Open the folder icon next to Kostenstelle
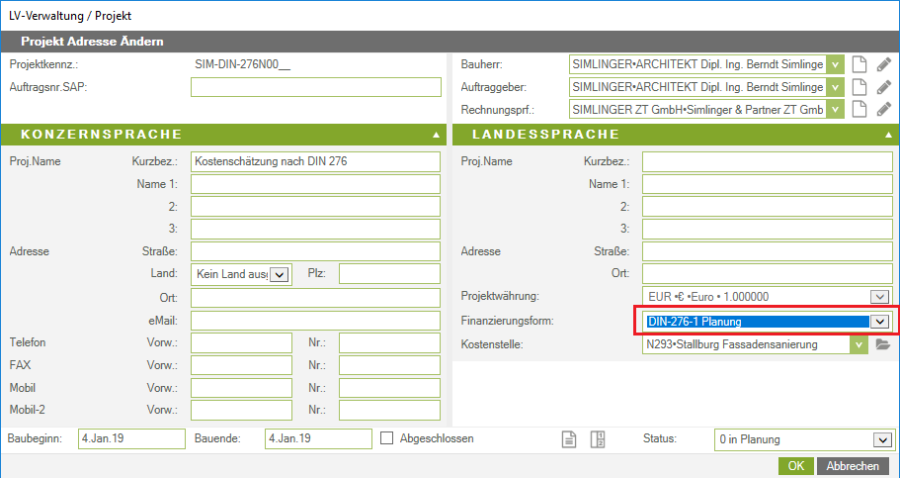Viewport: 900px width, 478px height. click(882, 345)
